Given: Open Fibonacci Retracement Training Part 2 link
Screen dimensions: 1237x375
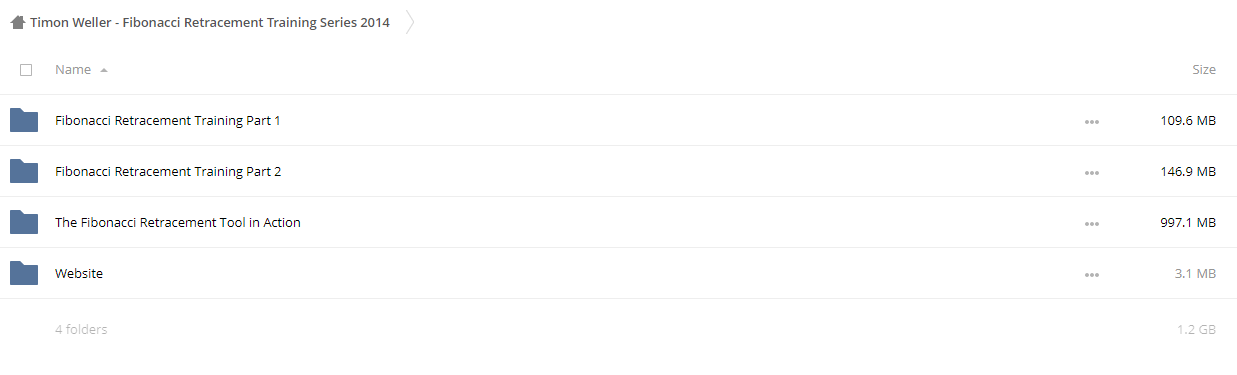Looking at the screenshot, I should 168,171.
